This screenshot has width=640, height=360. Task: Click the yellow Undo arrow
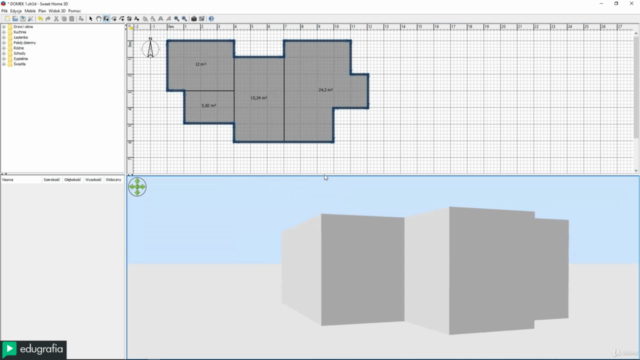click(40, 19)
